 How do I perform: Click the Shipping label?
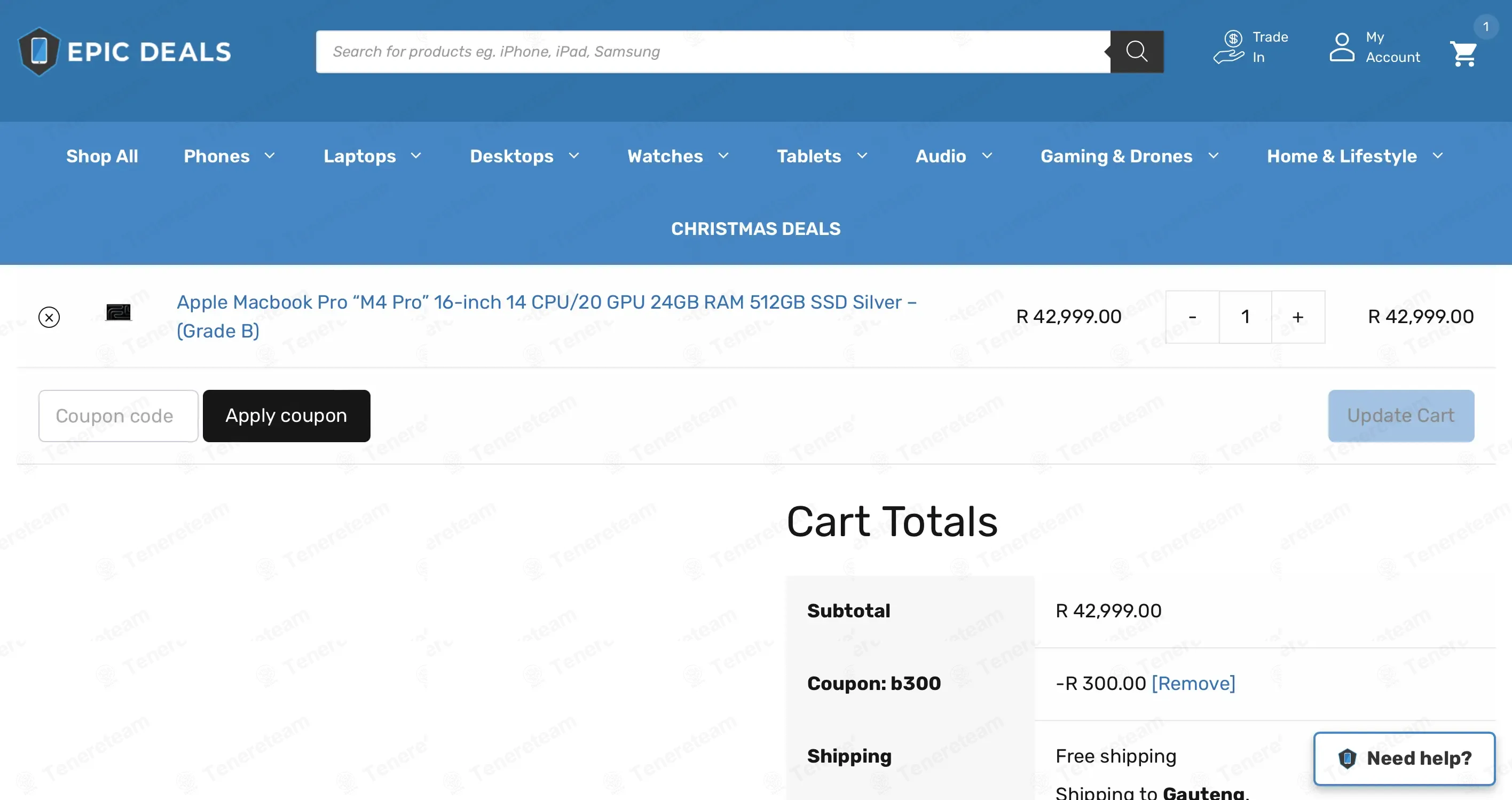849,756
